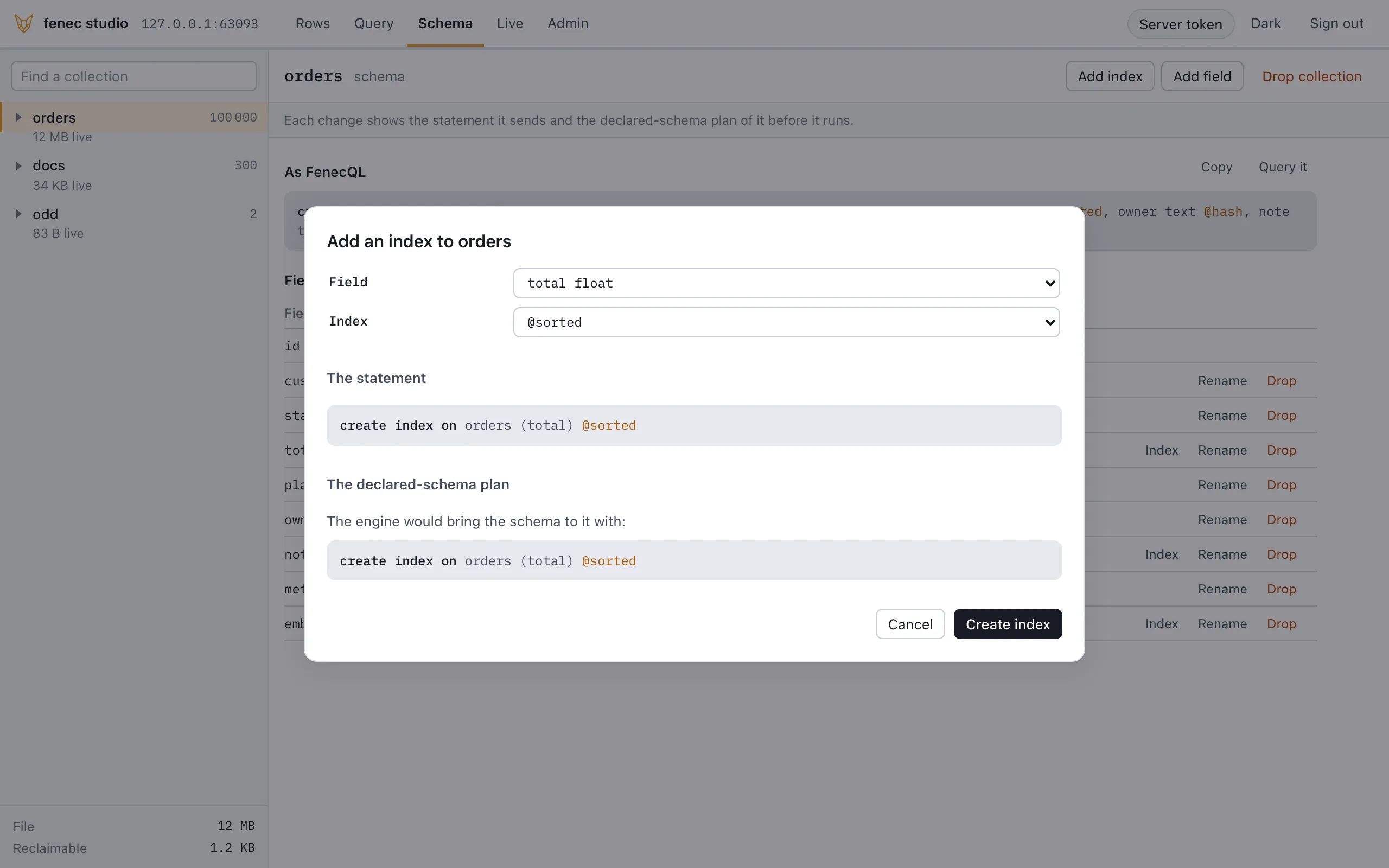Screen dimensions: 1389x868
Task: Confirm with the Create index button
Action: pyautogui.click(x=1008, y=624)
